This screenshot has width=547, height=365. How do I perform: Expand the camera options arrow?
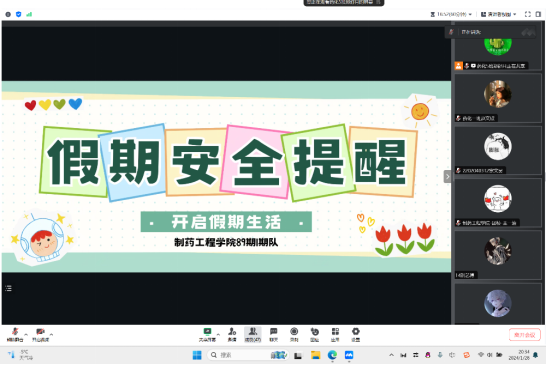pos(51,334)
